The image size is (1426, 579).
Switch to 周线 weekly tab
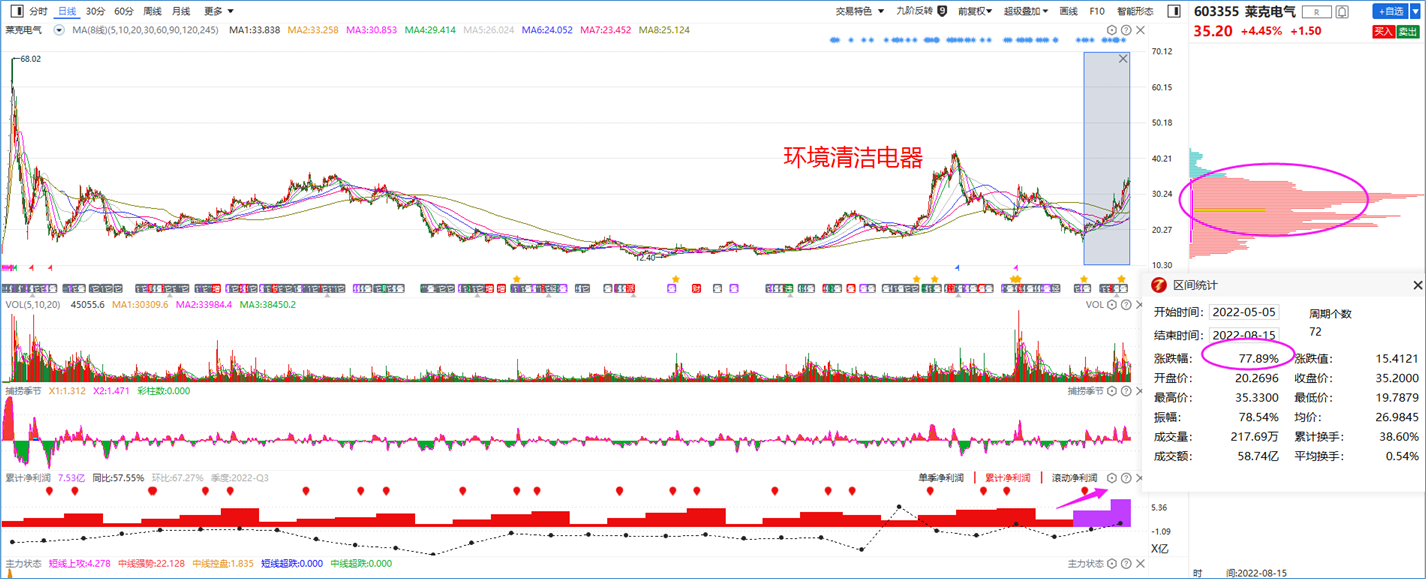pyautogui.click(x=153, y=11)
